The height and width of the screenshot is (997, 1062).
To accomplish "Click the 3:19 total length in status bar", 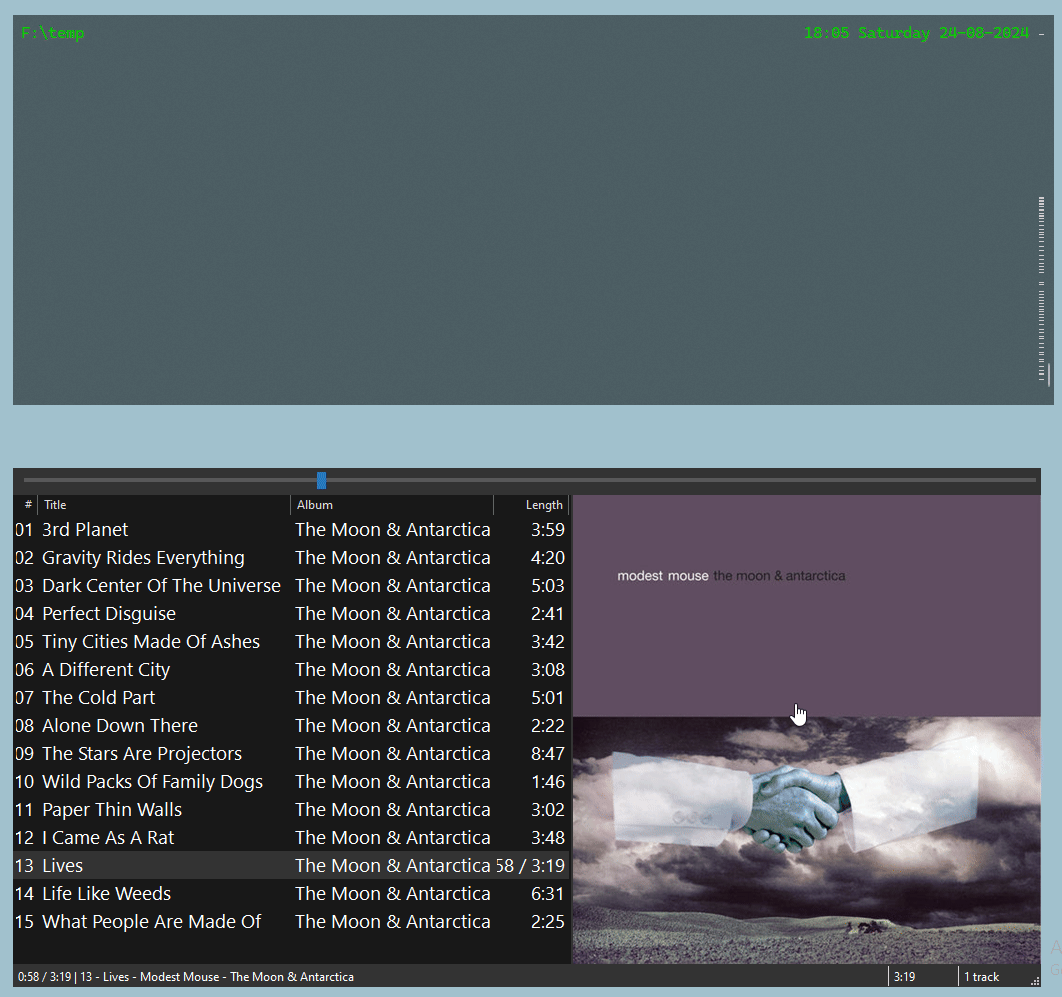I will click(904, 977).
